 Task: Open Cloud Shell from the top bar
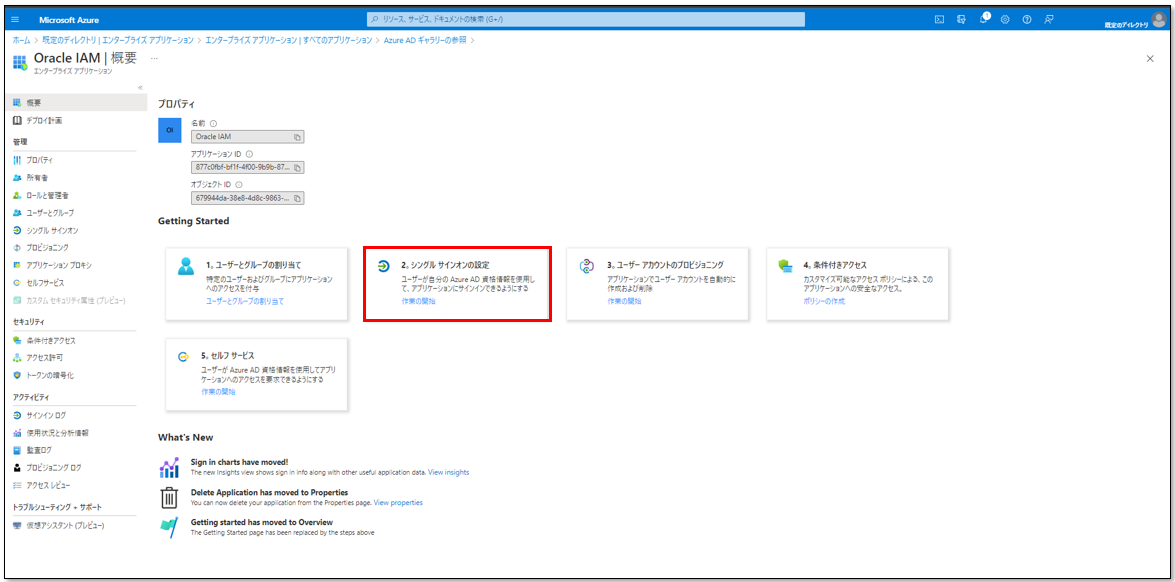point(939,19)
